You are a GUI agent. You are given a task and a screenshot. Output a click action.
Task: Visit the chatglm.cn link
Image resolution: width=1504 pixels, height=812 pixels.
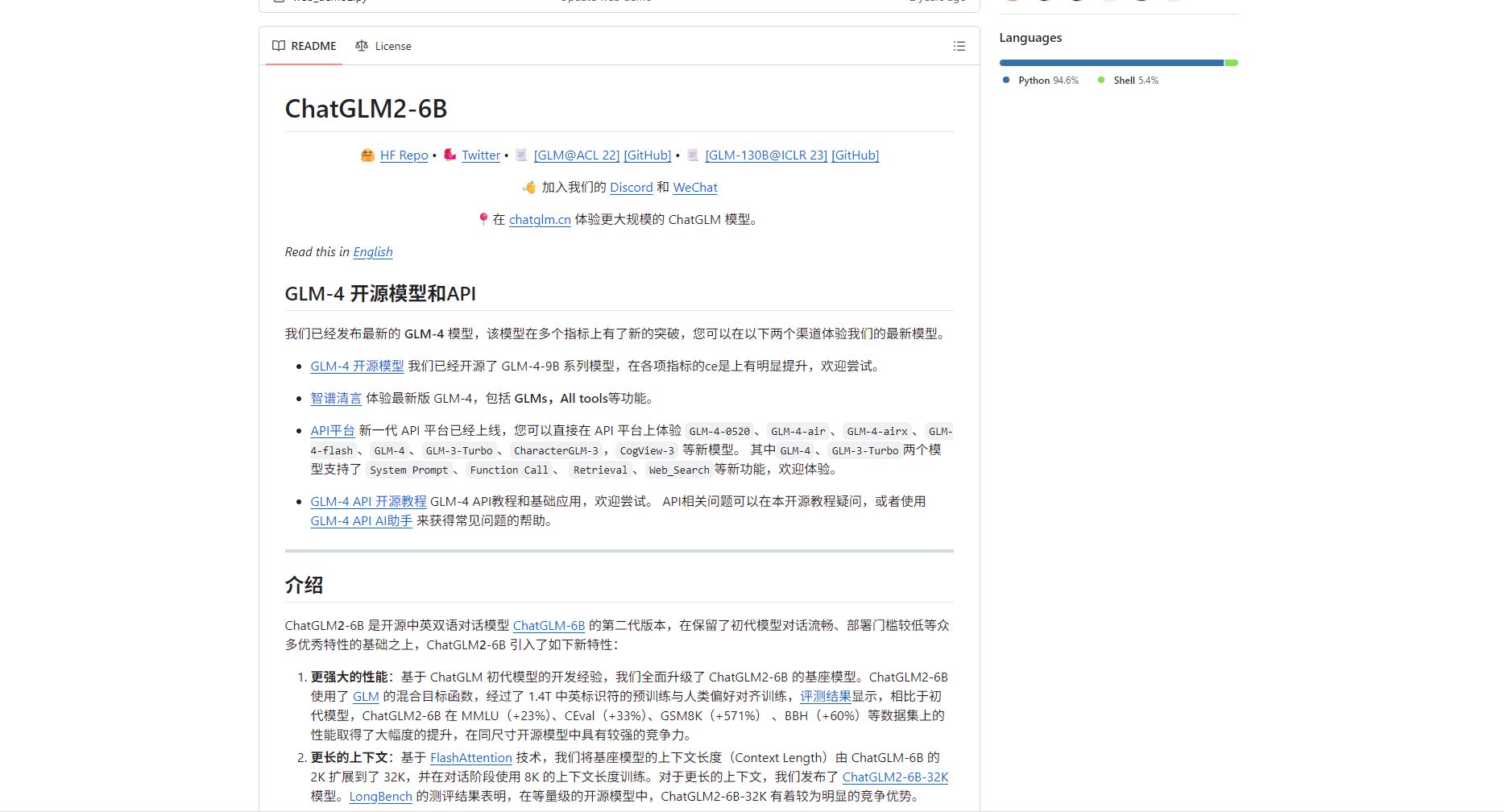pos(540,220)
